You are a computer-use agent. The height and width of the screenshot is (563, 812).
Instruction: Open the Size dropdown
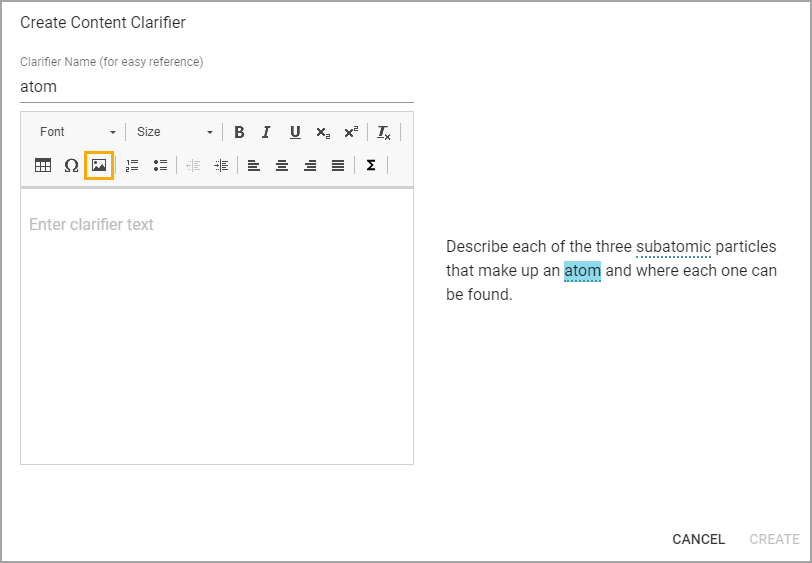tap(175, 132)
